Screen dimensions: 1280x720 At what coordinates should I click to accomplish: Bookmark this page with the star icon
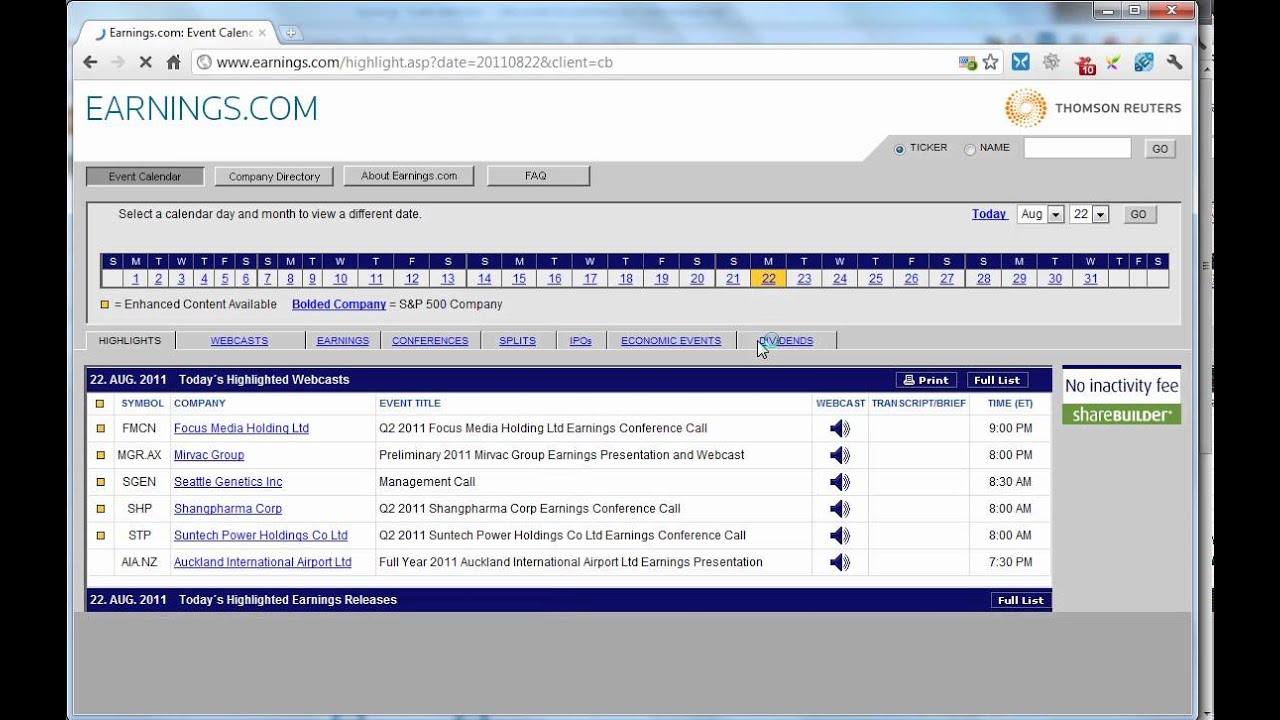(x=990, y=62)
